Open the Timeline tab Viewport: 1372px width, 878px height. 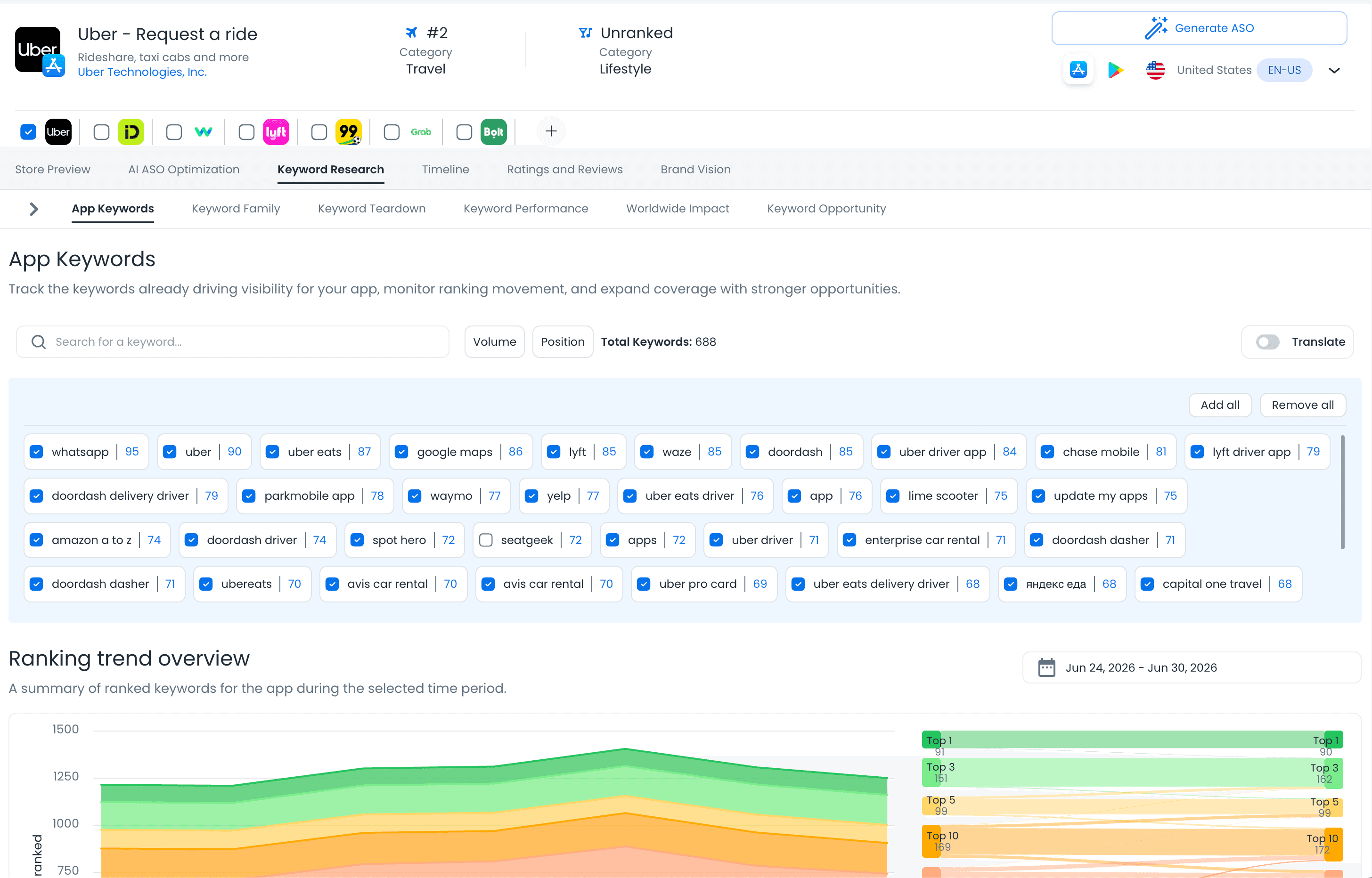click(x=445, y=169)
